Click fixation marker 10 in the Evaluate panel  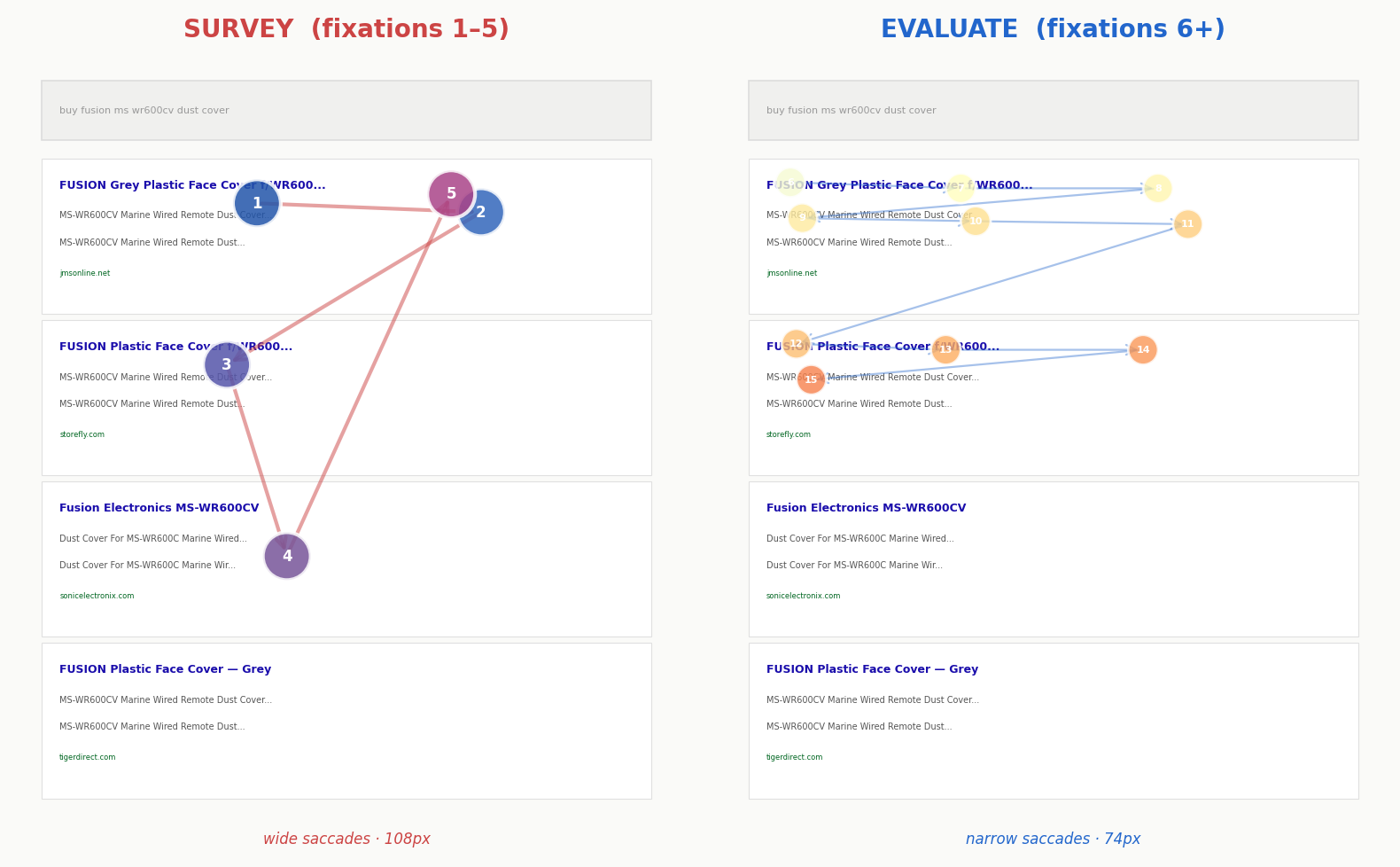click(976, 222)
